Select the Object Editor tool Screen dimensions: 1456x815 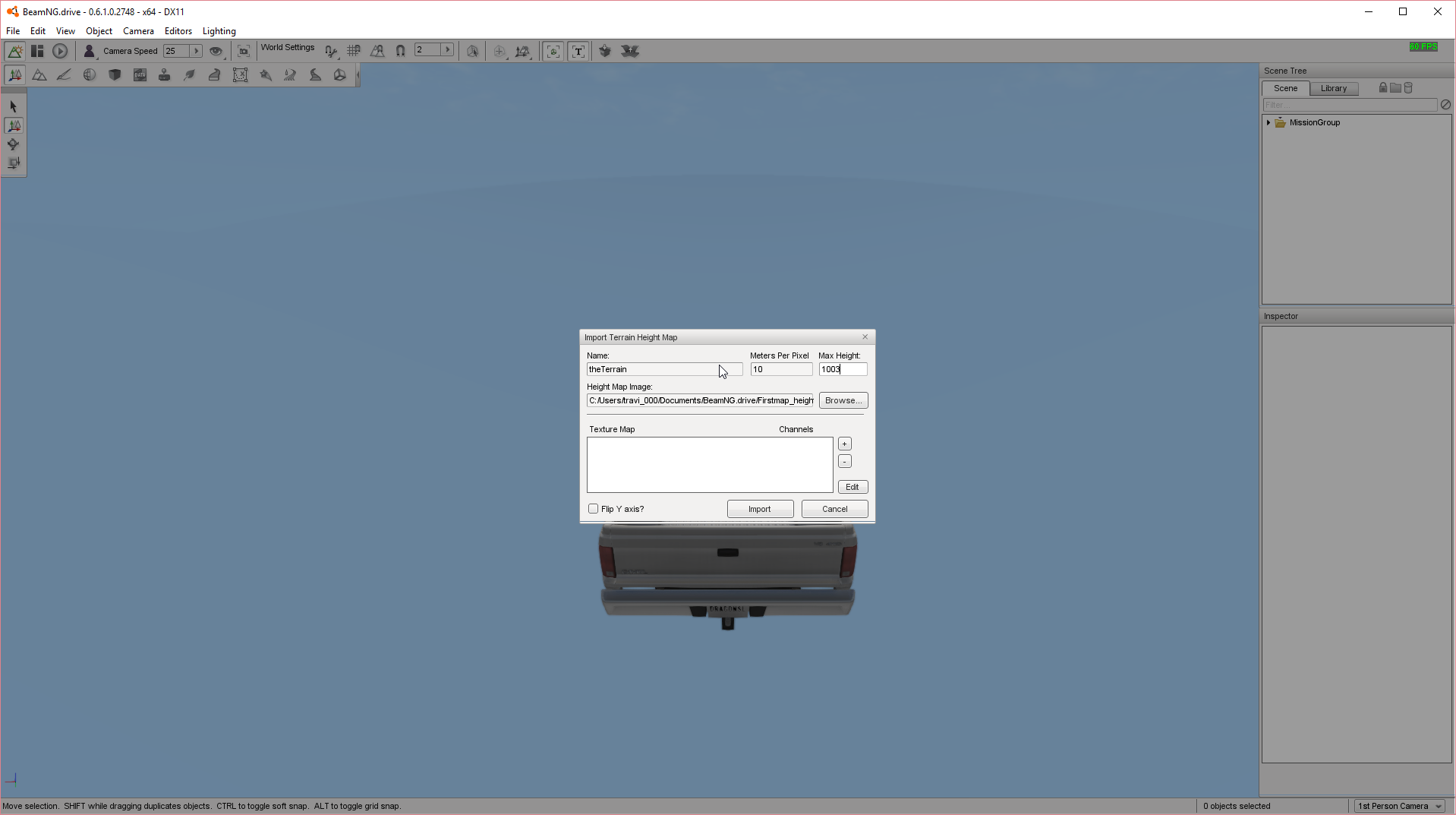point(14,75)
